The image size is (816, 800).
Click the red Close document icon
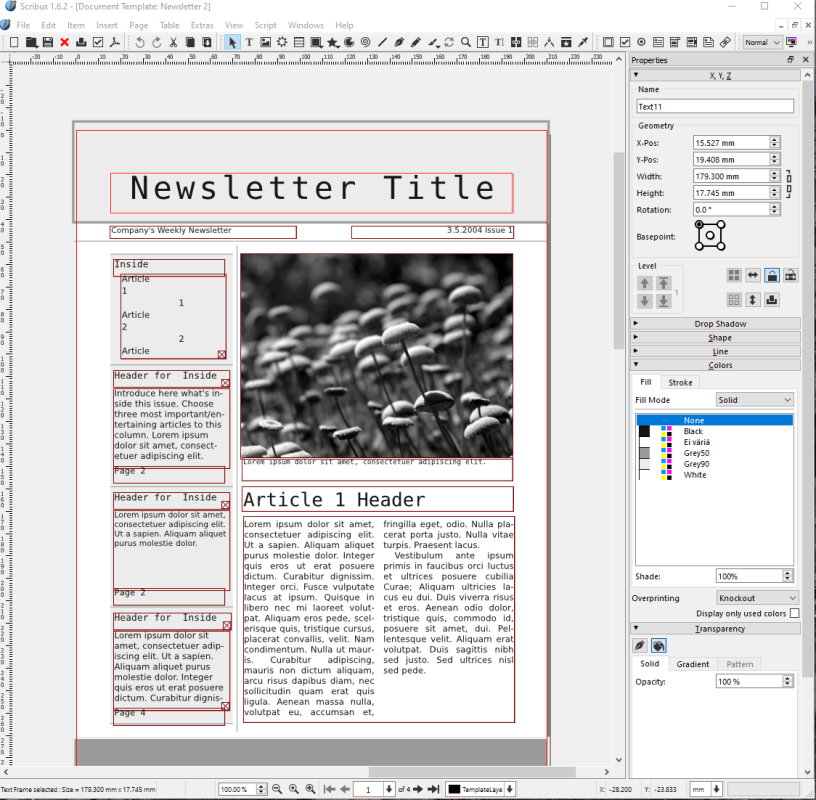64,42
